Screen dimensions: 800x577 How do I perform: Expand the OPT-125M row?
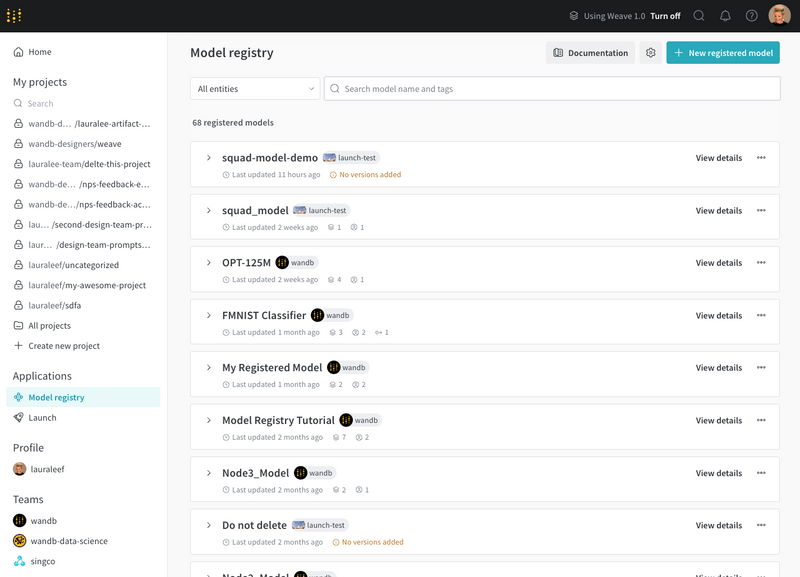click(x=209, y=263)
